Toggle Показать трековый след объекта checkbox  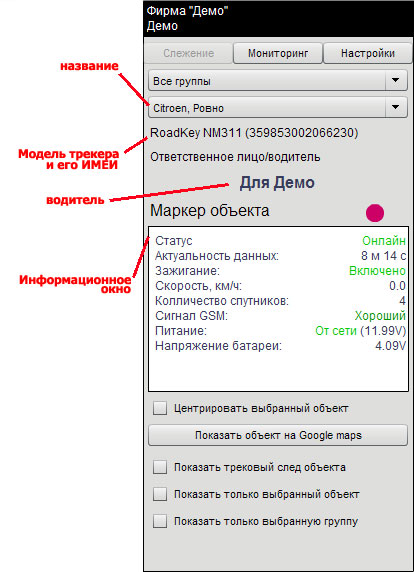pyautogui.click(x=160, y=467)
